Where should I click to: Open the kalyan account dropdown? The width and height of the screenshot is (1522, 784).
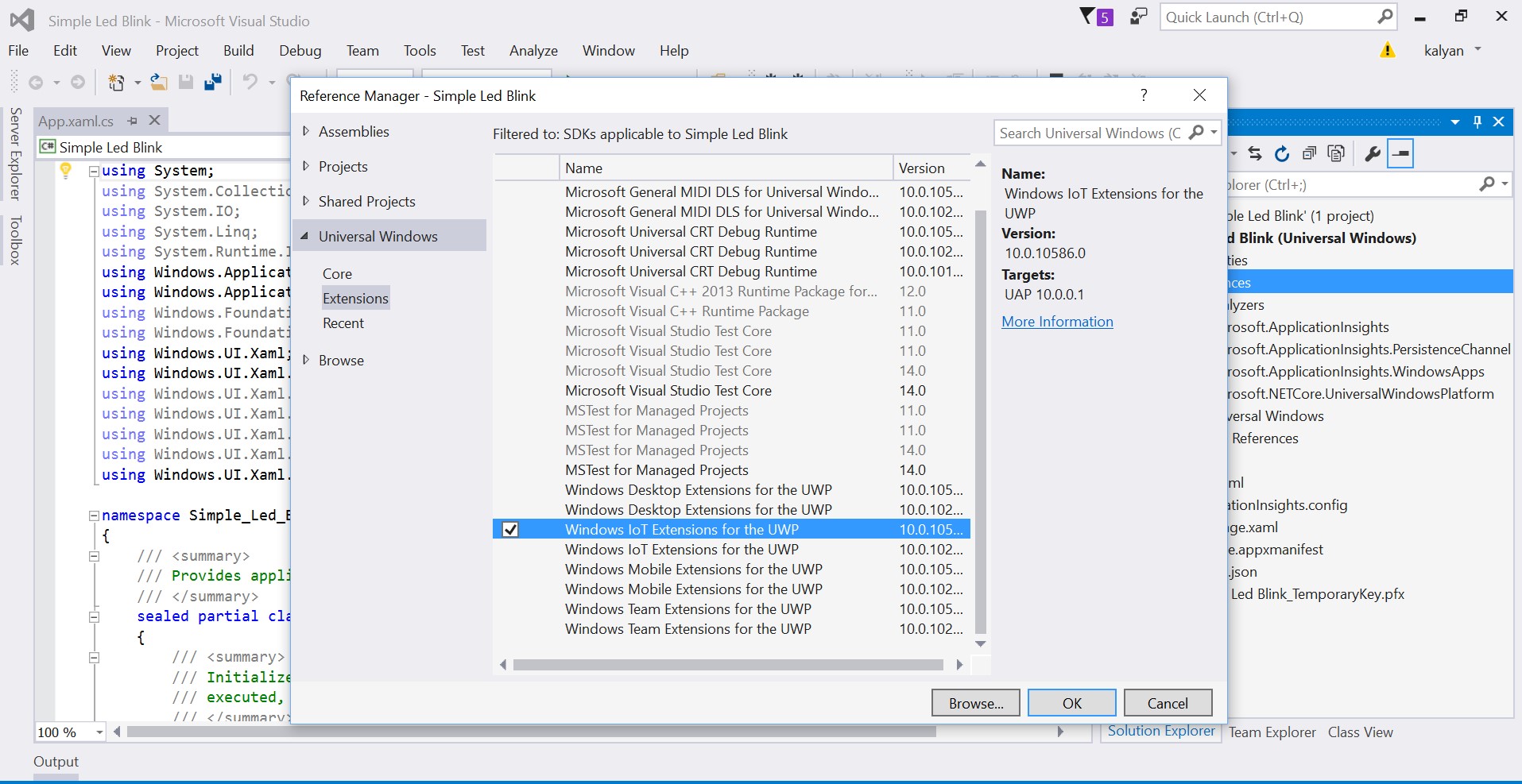click(x=1478, y=49)
